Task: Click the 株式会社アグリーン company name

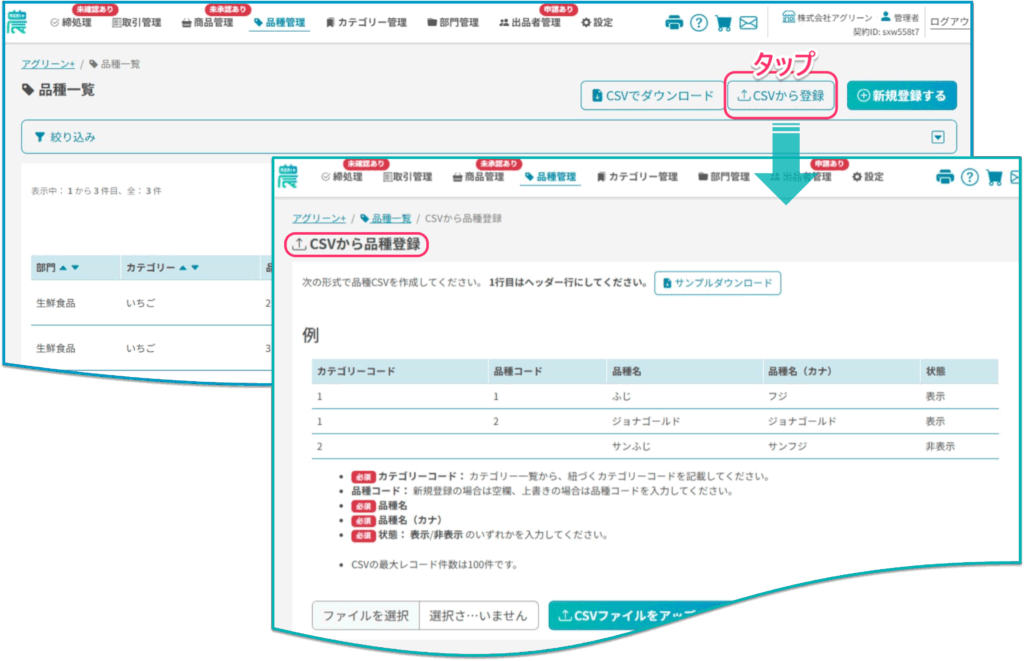Action: click(x=826, y=17)
